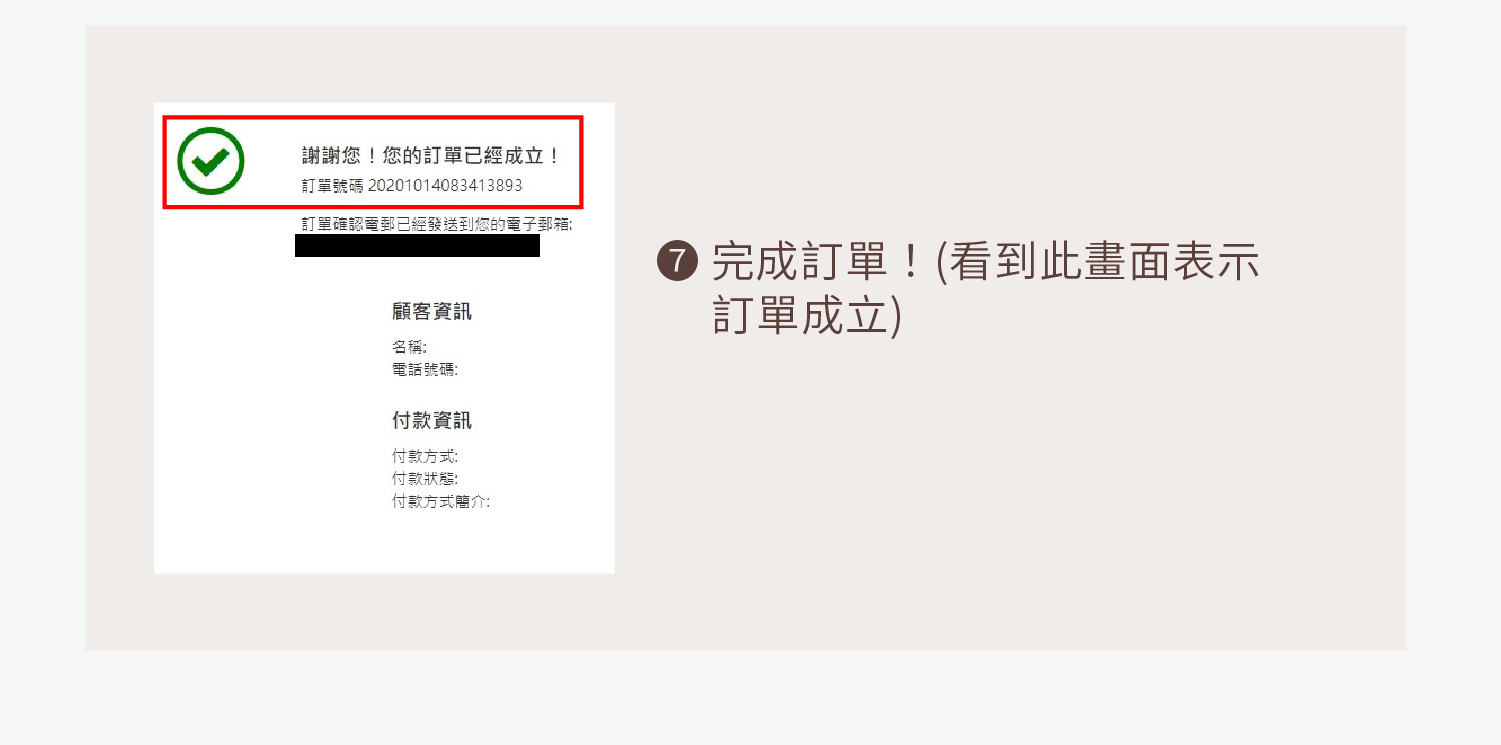1501x745 pixels.
Task: Click the 付款方式: field label
Action: click(425, 457)
